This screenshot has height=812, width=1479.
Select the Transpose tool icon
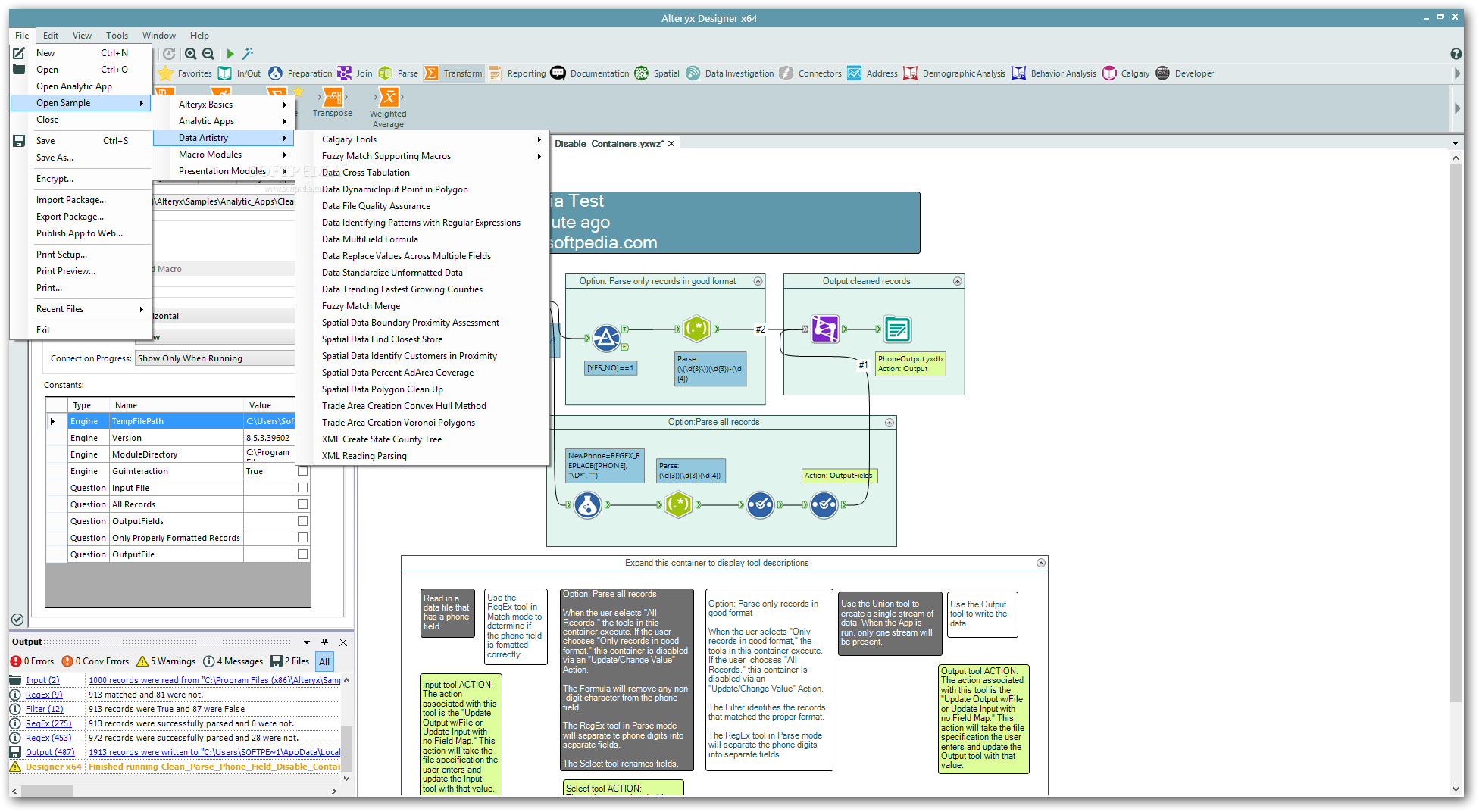click(x=332, y=97)
